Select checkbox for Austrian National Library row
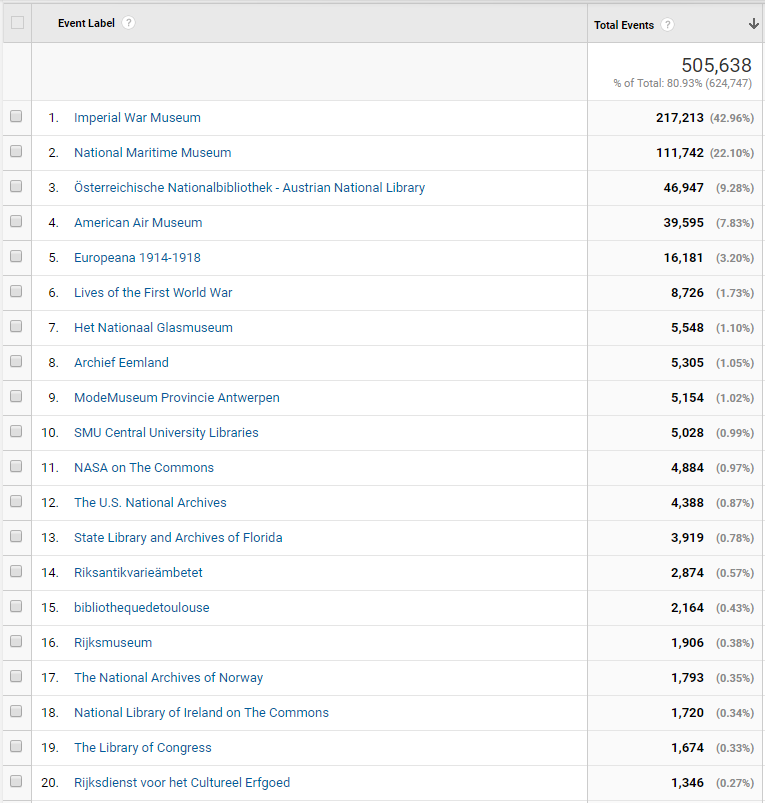Image resolution: width=765 pixels, height=803 pixels. tap(16, 186)
